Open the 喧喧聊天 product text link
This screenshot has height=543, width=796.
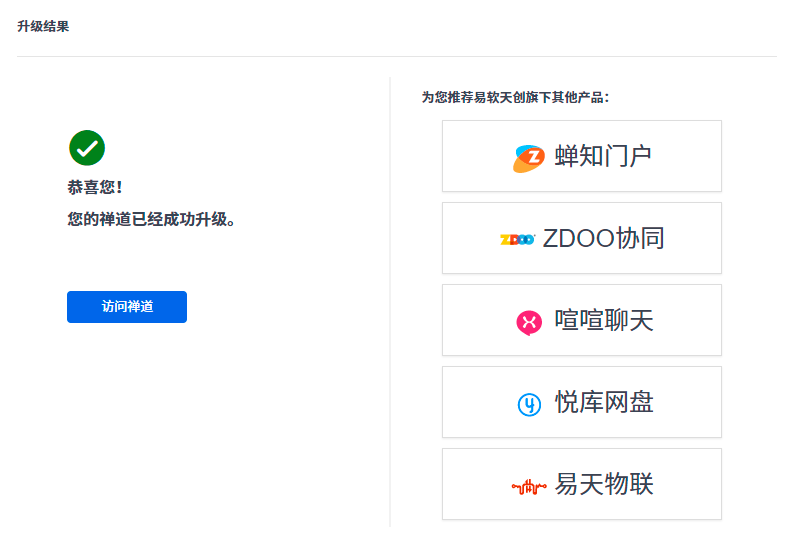pyautogui.click(x=603, y=320)
